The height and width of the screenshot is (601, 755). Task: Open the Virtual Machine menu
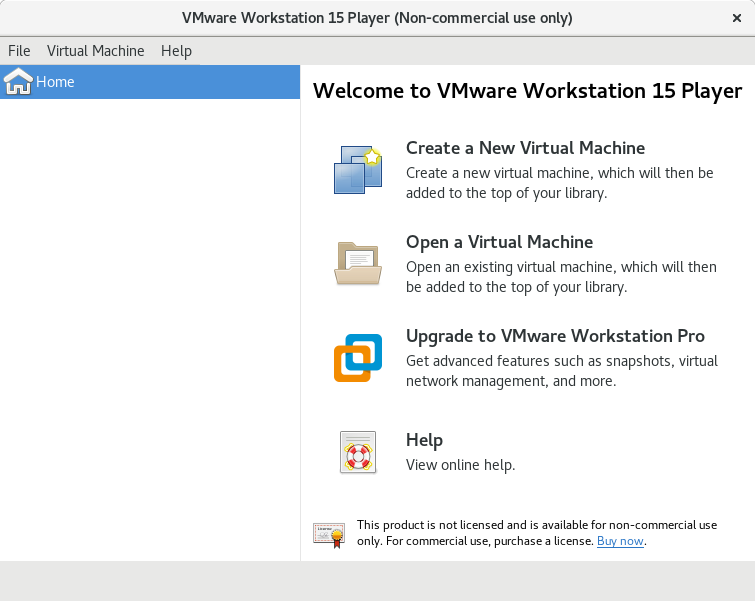pos(95,51)
